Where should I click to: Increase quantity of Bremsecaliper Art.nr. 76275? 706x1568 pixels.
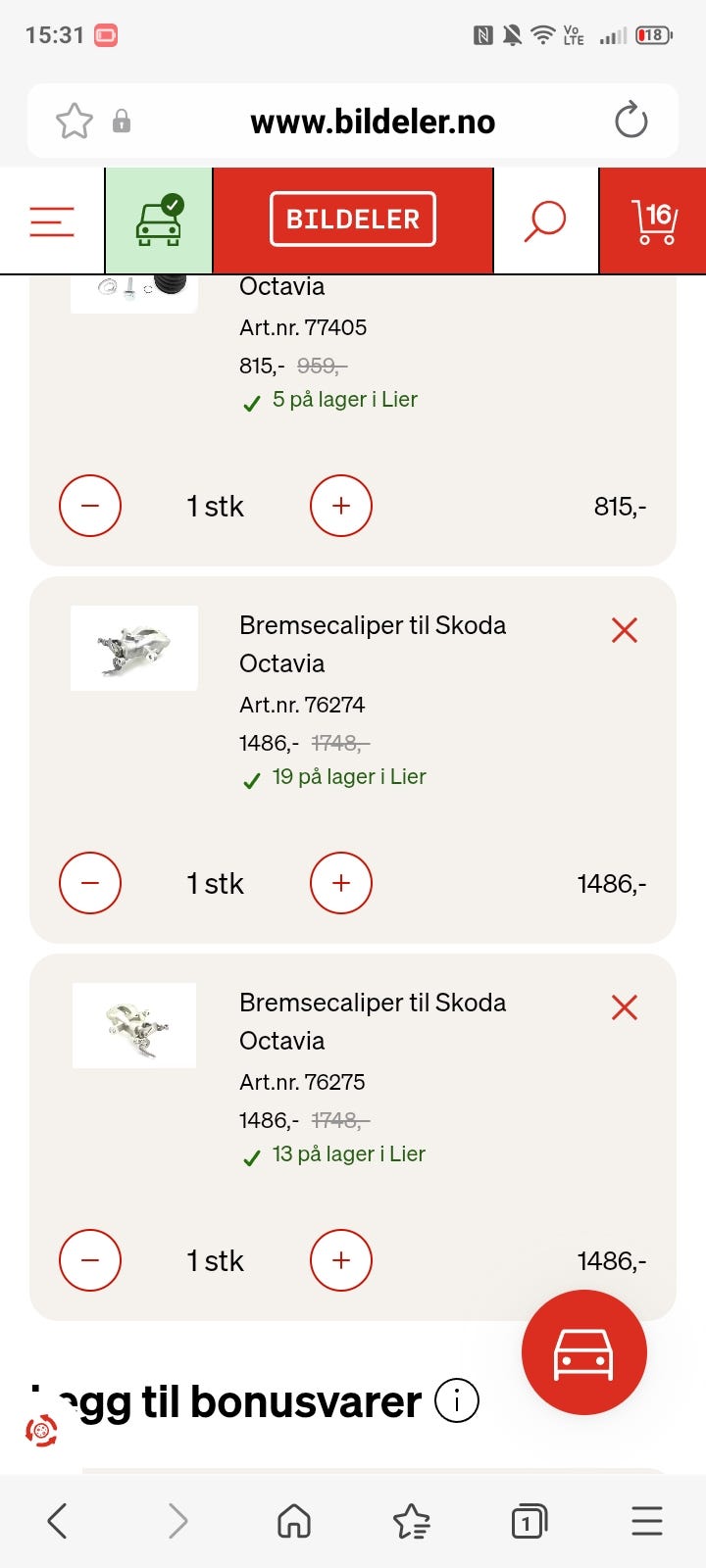point(341,1260)
